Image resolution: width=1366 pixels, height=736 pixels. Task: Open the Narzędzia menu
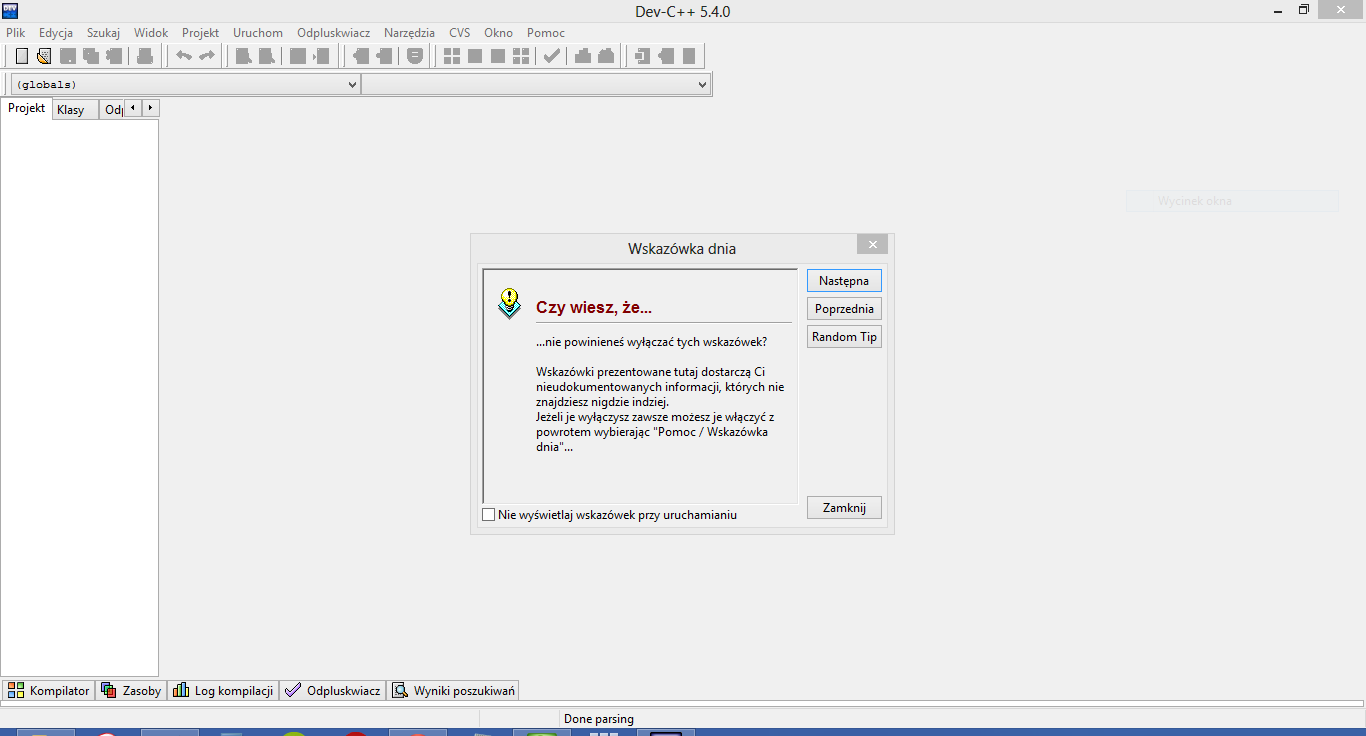point(409,33)
